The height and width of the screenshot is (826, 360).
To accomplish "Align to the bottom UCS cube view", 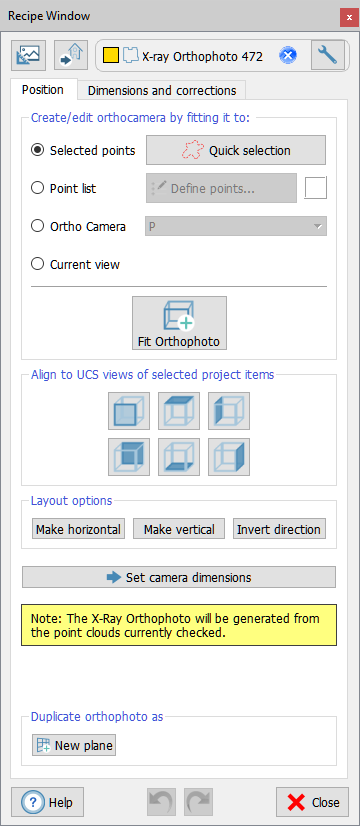I will [179, 457].
